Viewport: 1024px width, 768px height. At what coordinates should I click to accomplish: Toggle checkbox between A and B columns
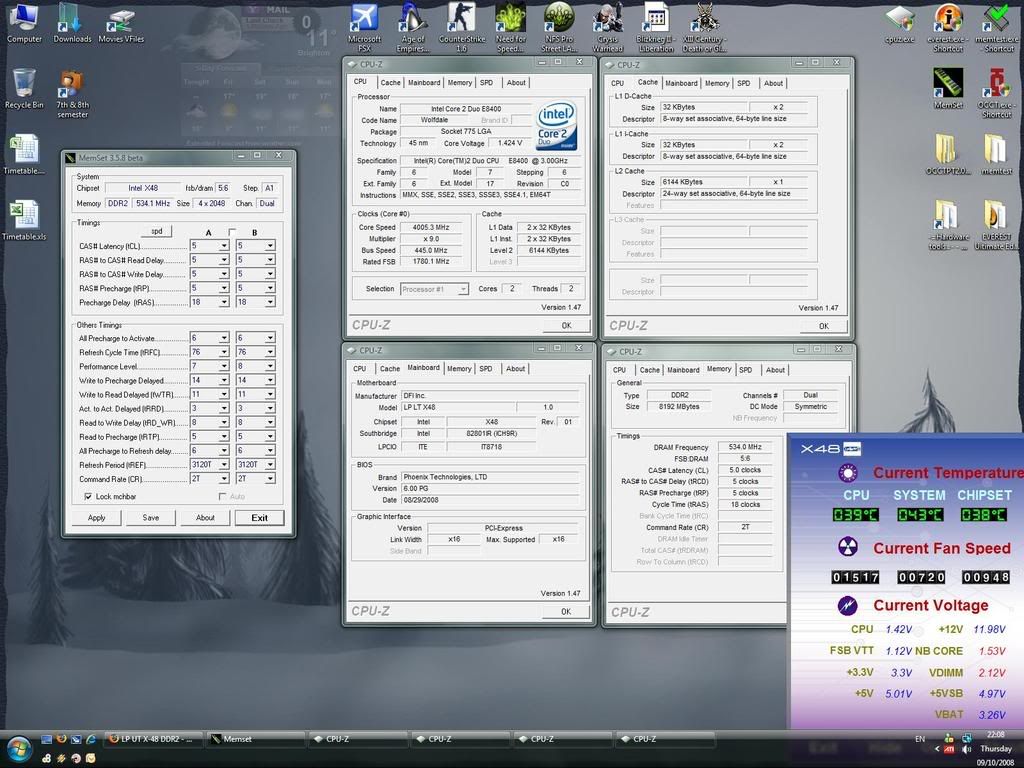click(232, 232)
